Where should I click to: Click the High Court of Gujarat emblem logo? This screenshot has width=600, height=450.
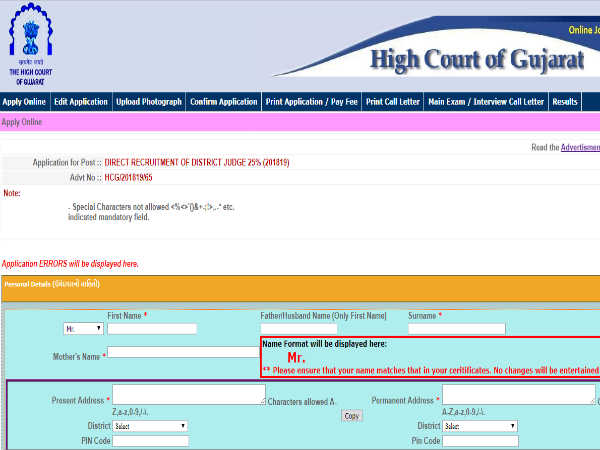point(31,44)
